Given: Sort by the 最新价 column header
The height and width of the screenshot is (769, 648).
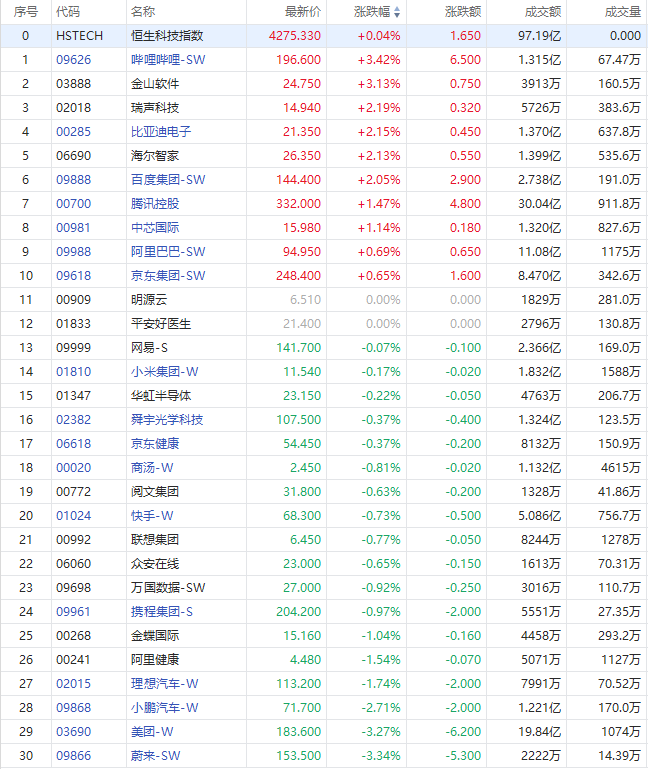Looking at the screenshot, I should tap(303, 12).
